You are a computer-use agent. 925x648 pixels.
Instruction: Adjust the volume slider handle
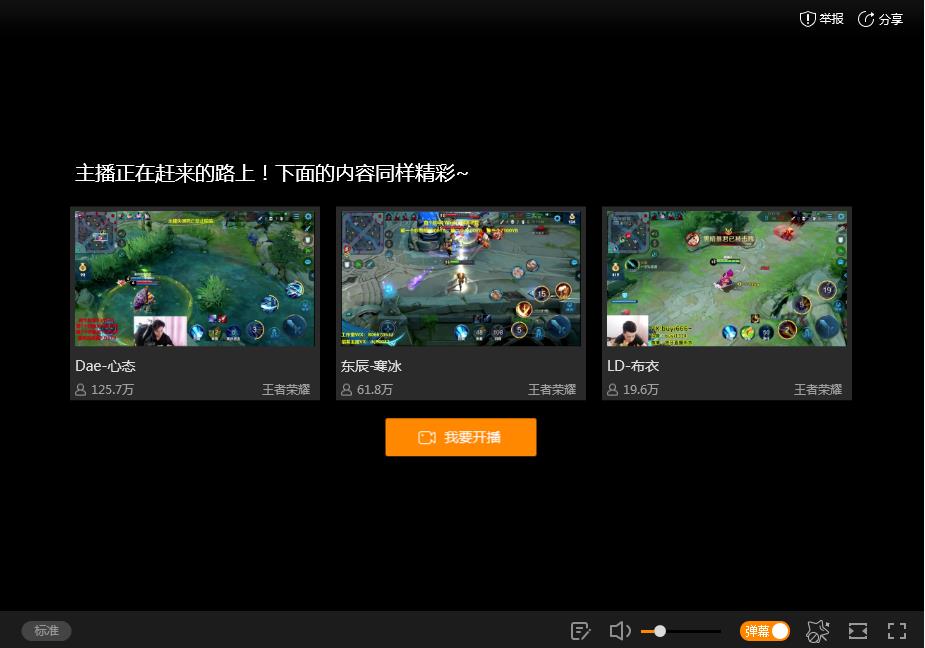click(660, 631)
